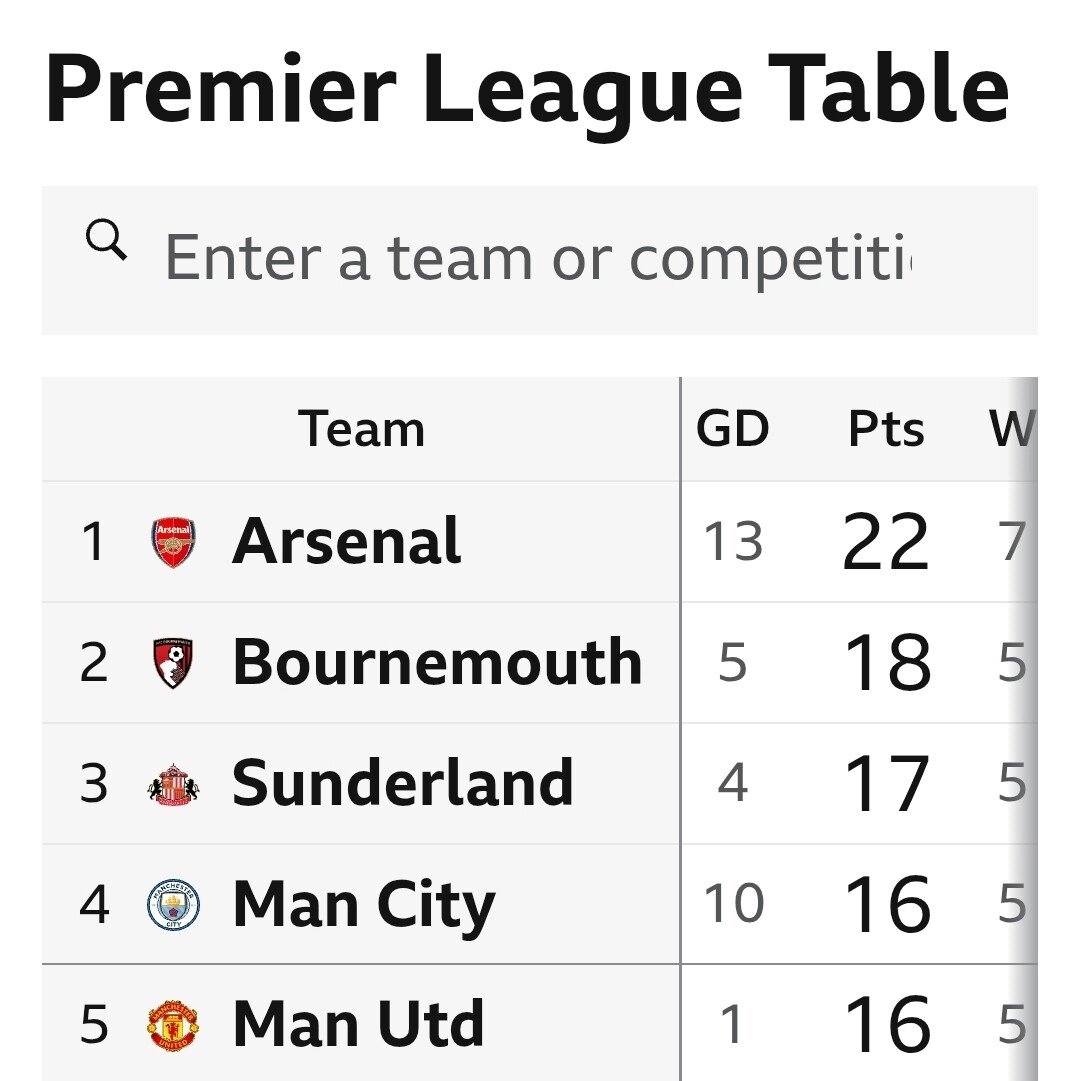Click the Team column header
The image size is (1079, 1081).
click(x=361, y=430)
